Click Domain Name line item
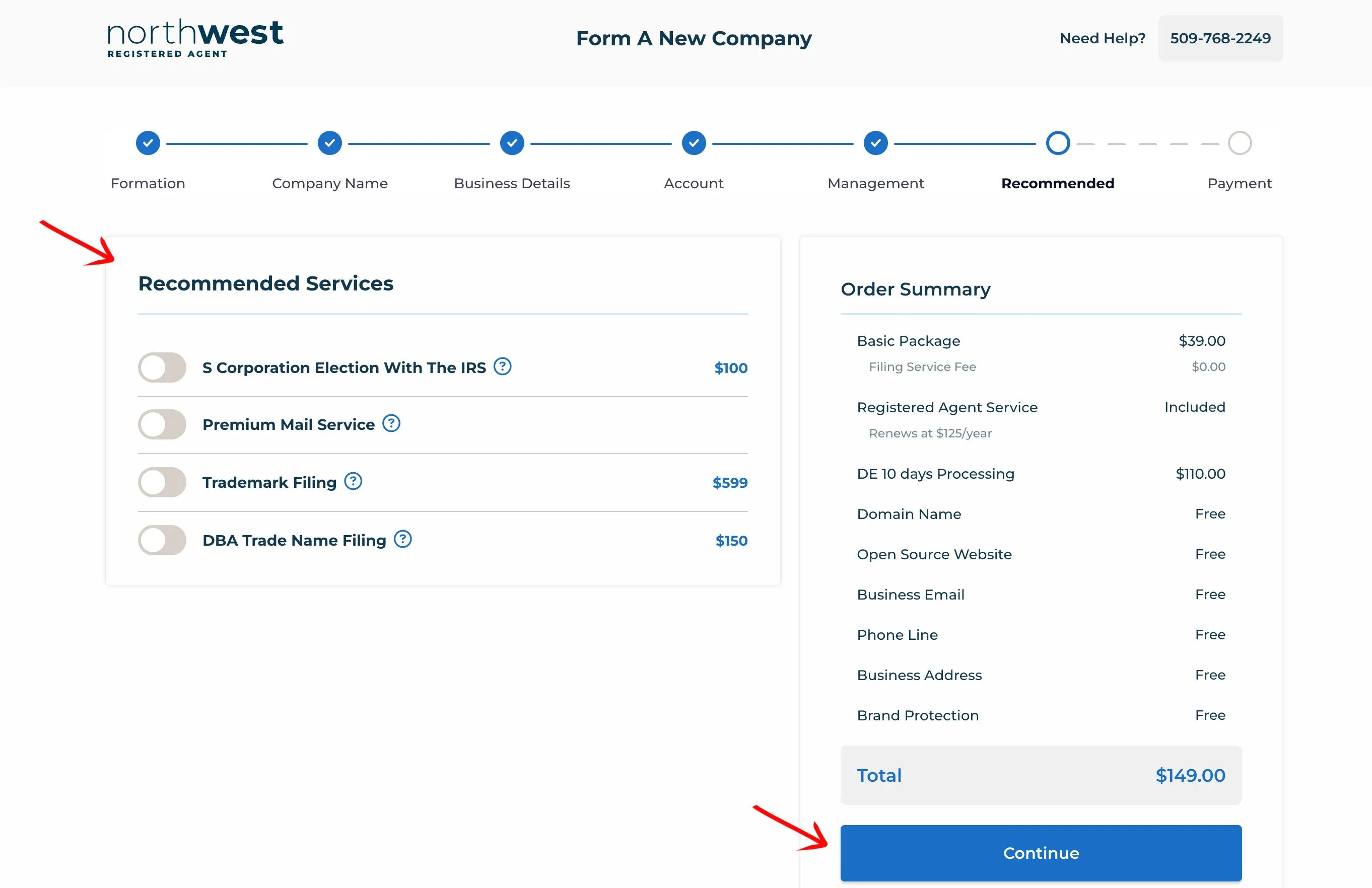This screenshot has height=888, width=1372. 909,514
